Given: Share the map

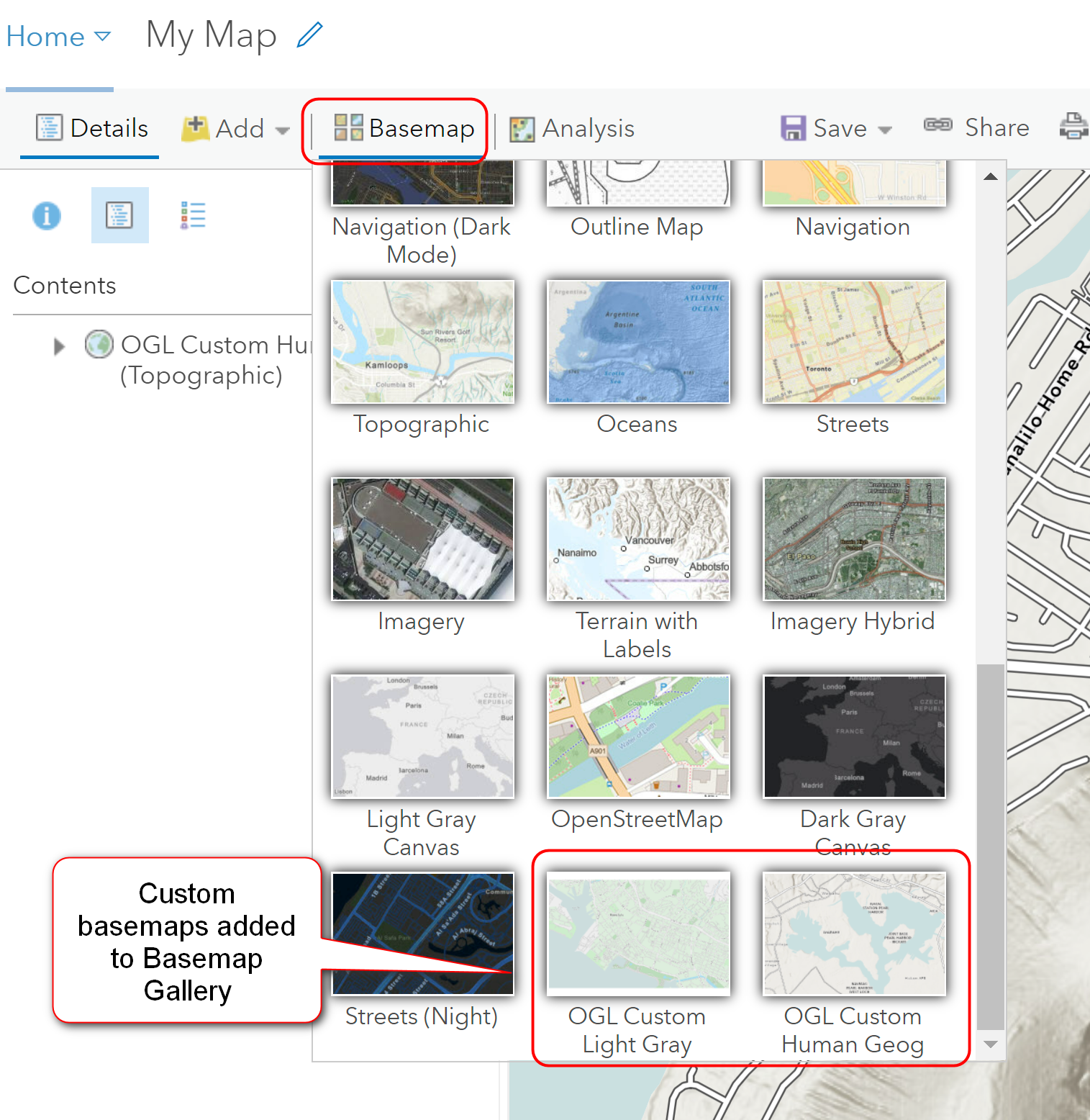Looking at the screenshot, I should (x=976, y=127).
